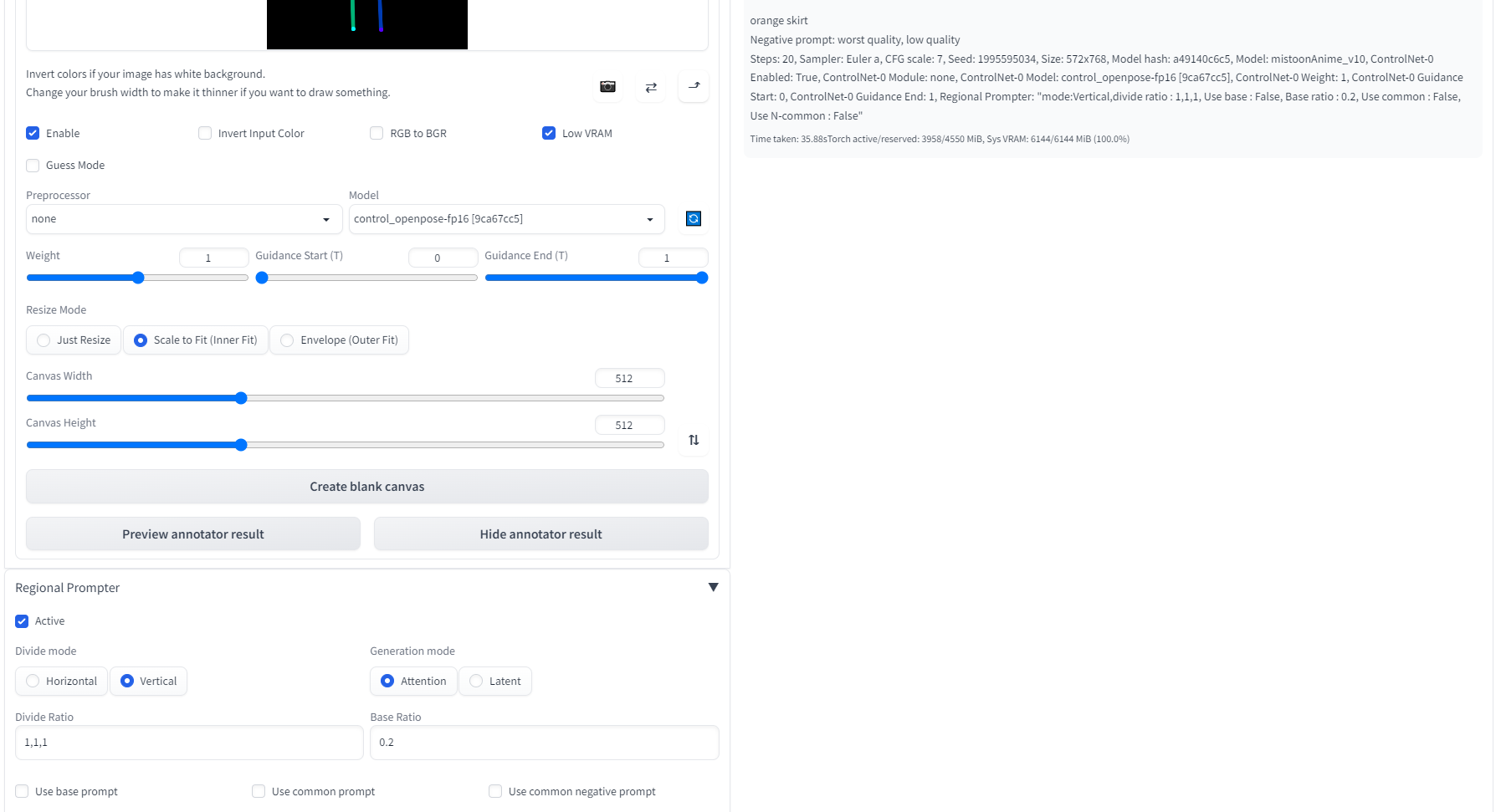The image size is (1501, 812).
Task: Disable Low VRAM
Action: 549,133
